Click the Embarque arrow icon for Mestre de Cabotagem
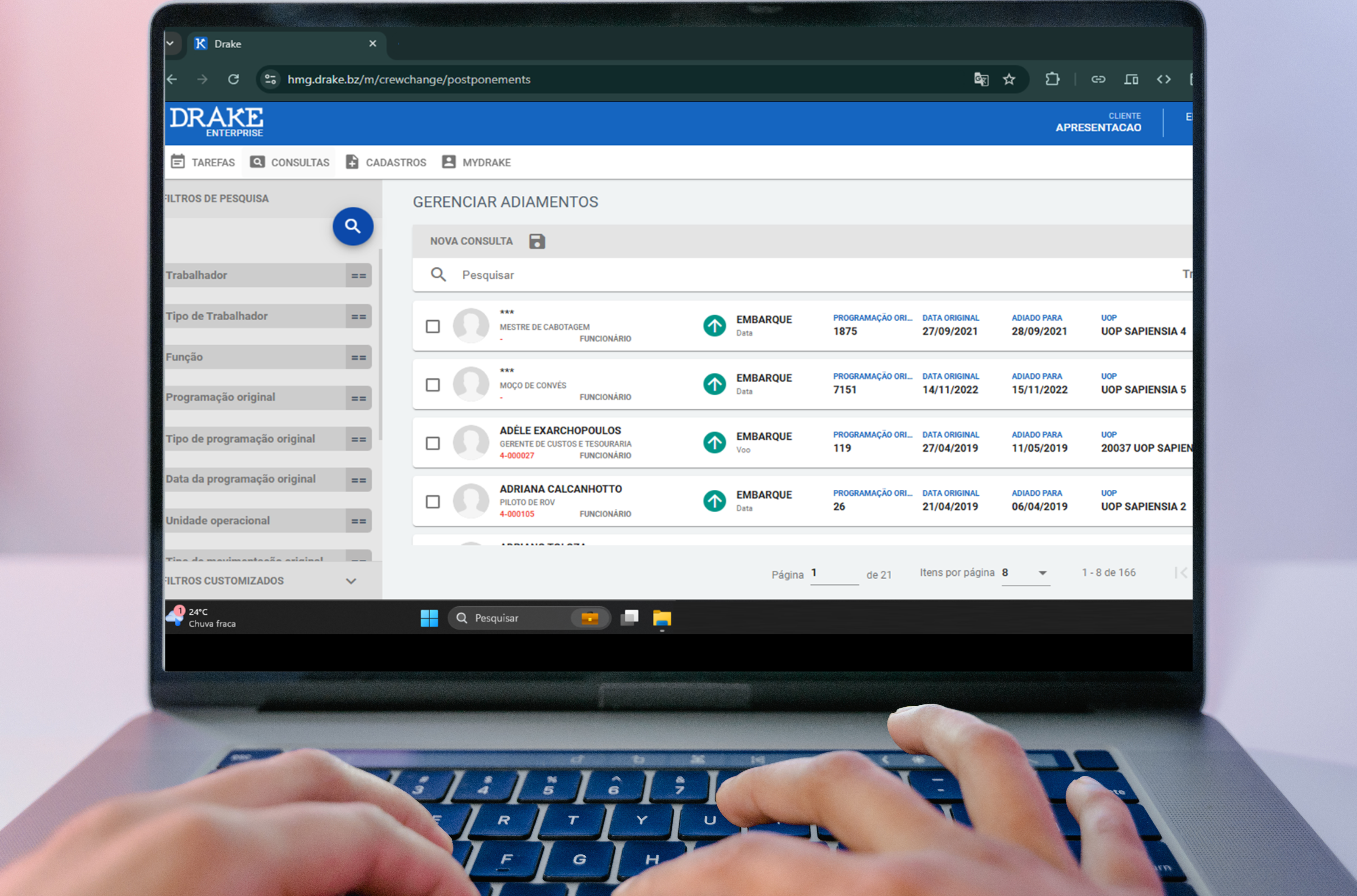The width and height of the screenshot is (1357, 896). 714,326
